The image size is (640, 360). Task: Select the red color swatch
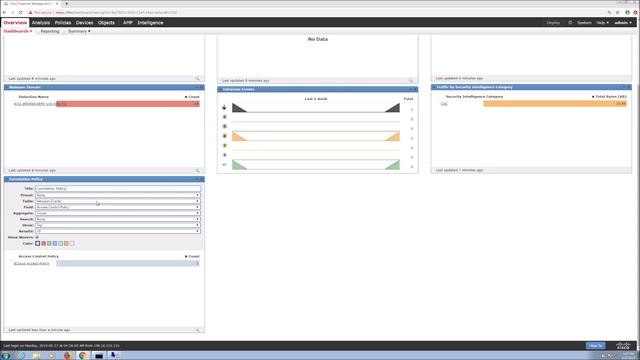click(x=43, y=243)
